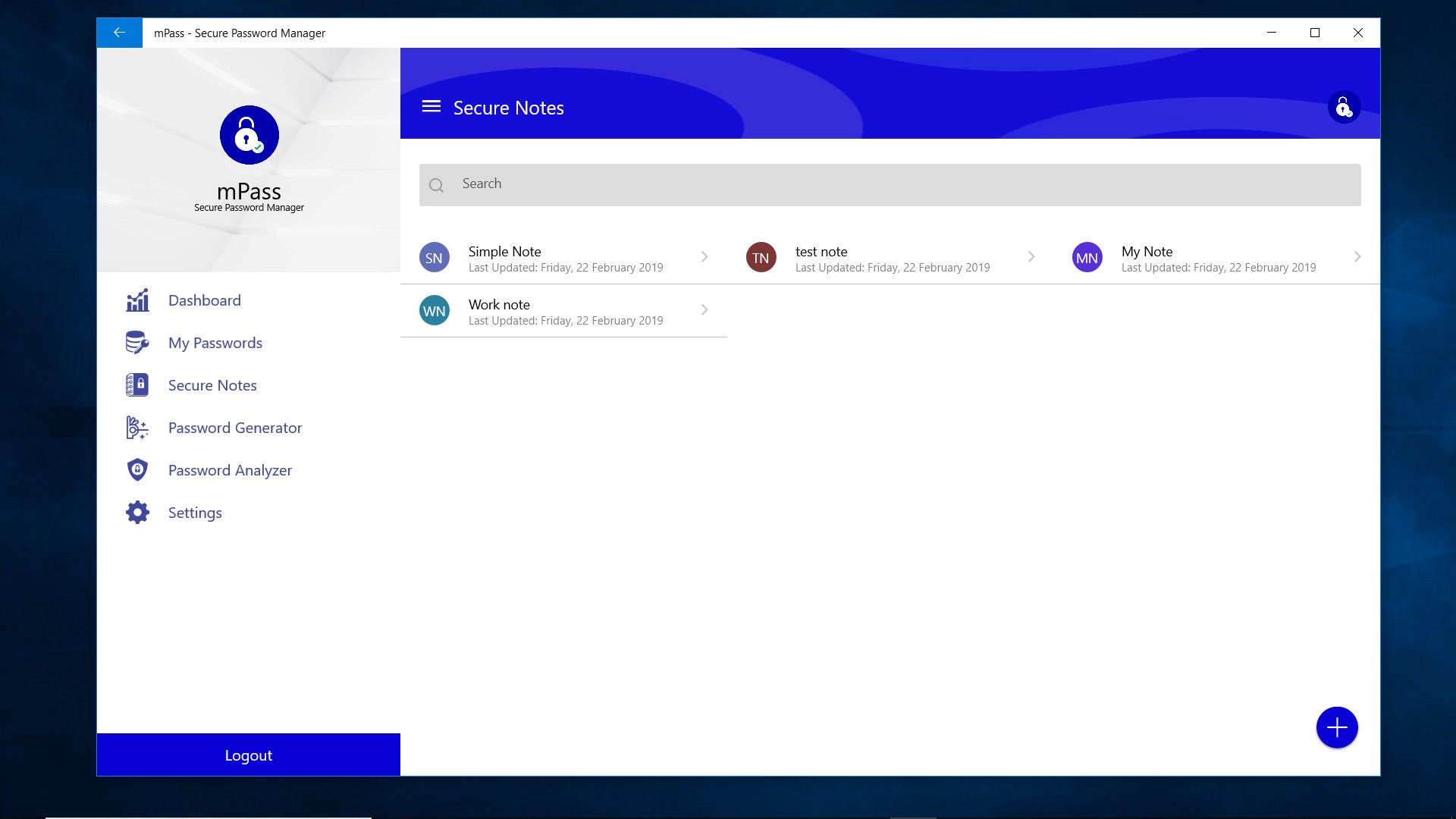Click the back arrow in title bar
The image size is (1456, 819).
[x=119, y=33]
